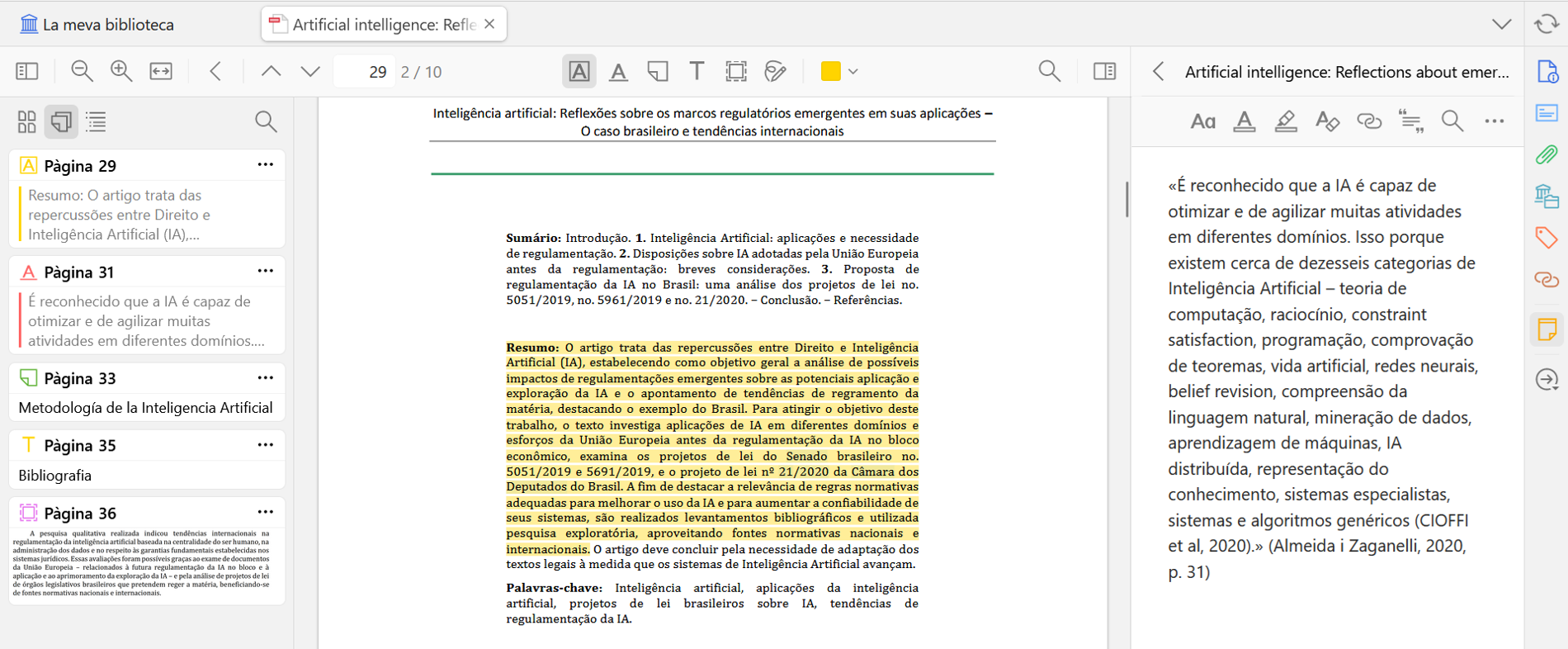Choose text color in note editor
The width and height of the screenshot is (1568, 649).
[1244, 121]
